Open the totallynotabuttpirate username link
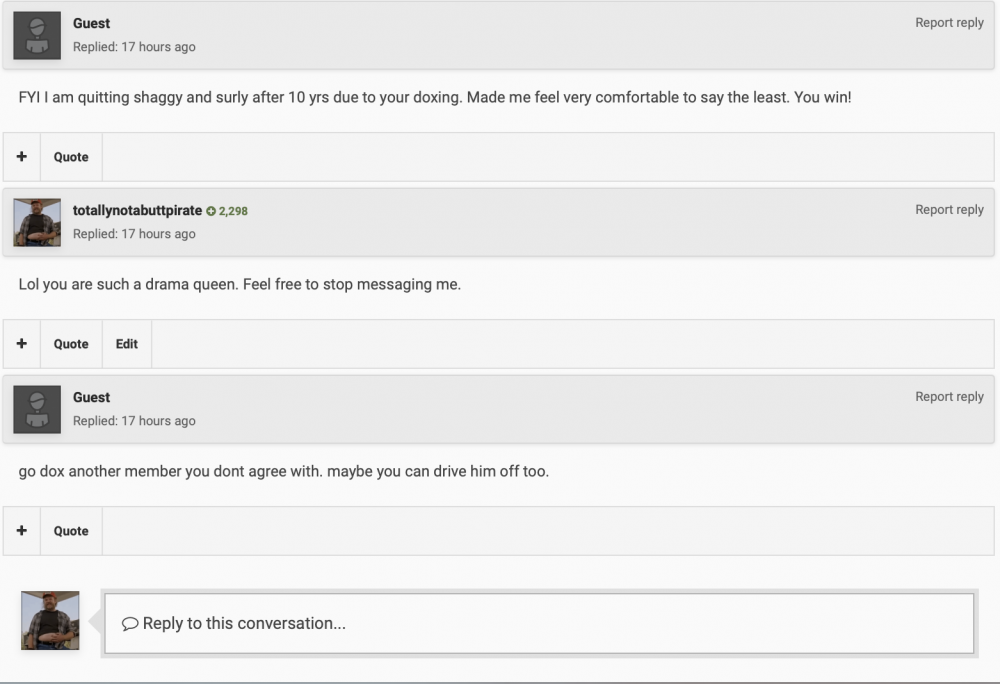The height and width of the screenshot is (684, 1000). tap(137, 210)
